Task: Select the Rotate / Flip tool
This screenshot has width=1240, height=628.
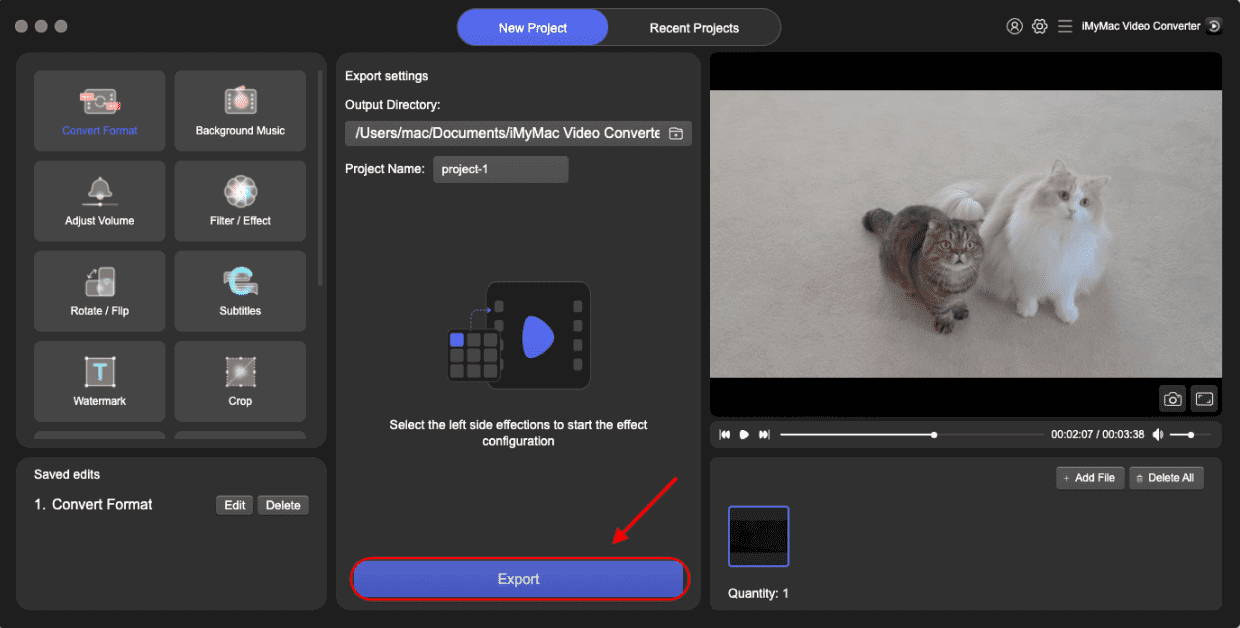Action: pyautogui.click(x=99, y=291)
